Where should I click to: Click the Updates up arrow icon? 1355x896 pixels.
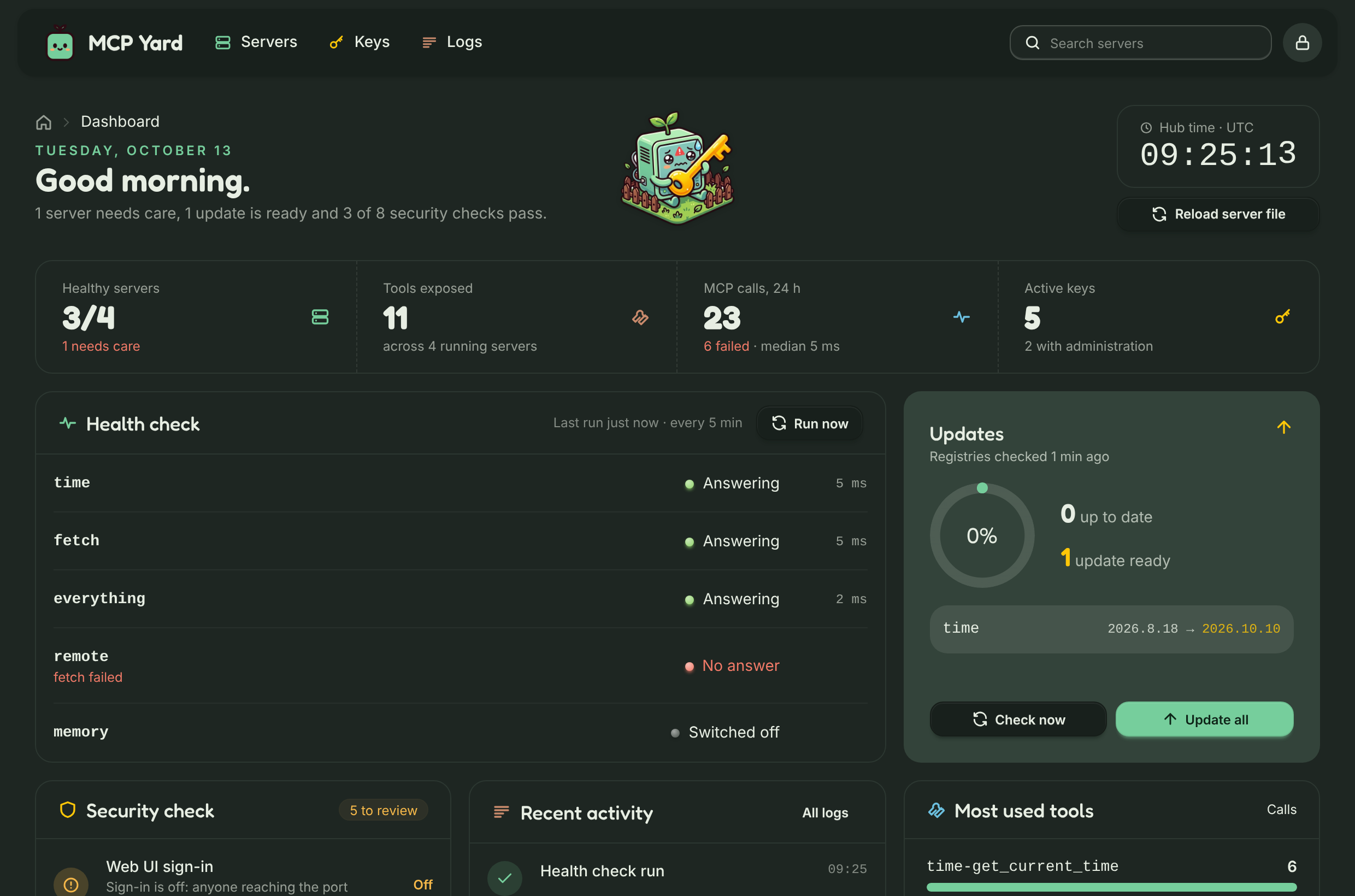[1283, 427]
